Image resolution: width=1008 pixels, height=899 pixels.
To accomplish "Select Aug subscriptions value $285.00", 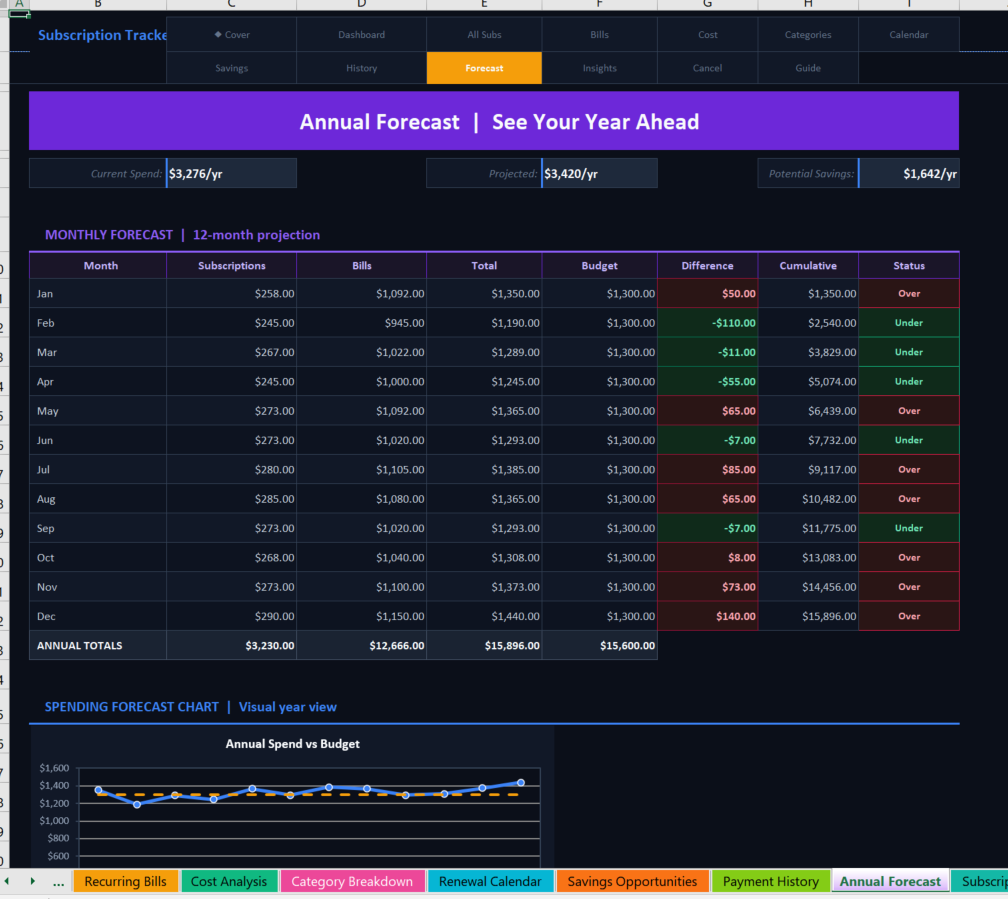I will coord(231,499).
